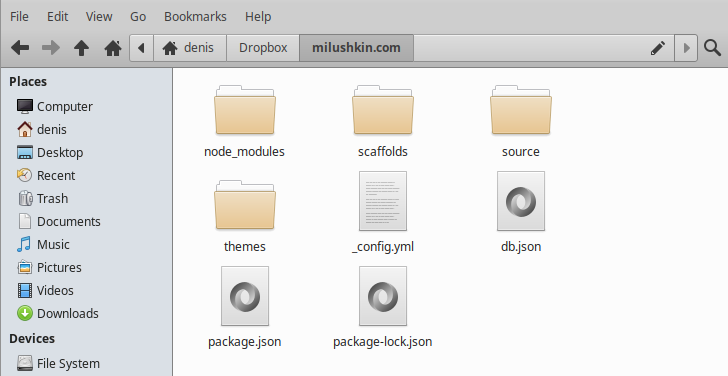This screenshot has width=728, height=376.
Task: Open Desktop in Places sidebar
Action: click(x=50, y=152)
